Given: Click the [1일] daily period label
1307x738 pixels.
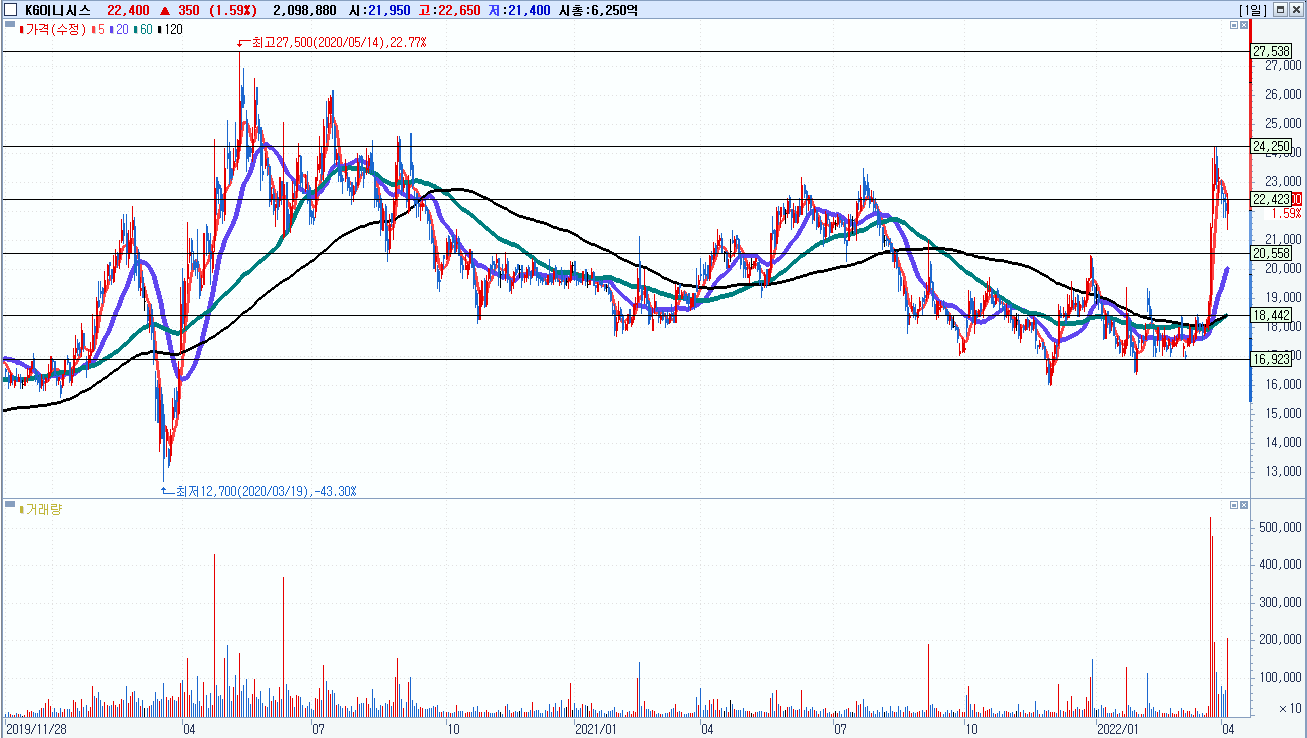Looking at the screenshot, I should point(1254,10).
